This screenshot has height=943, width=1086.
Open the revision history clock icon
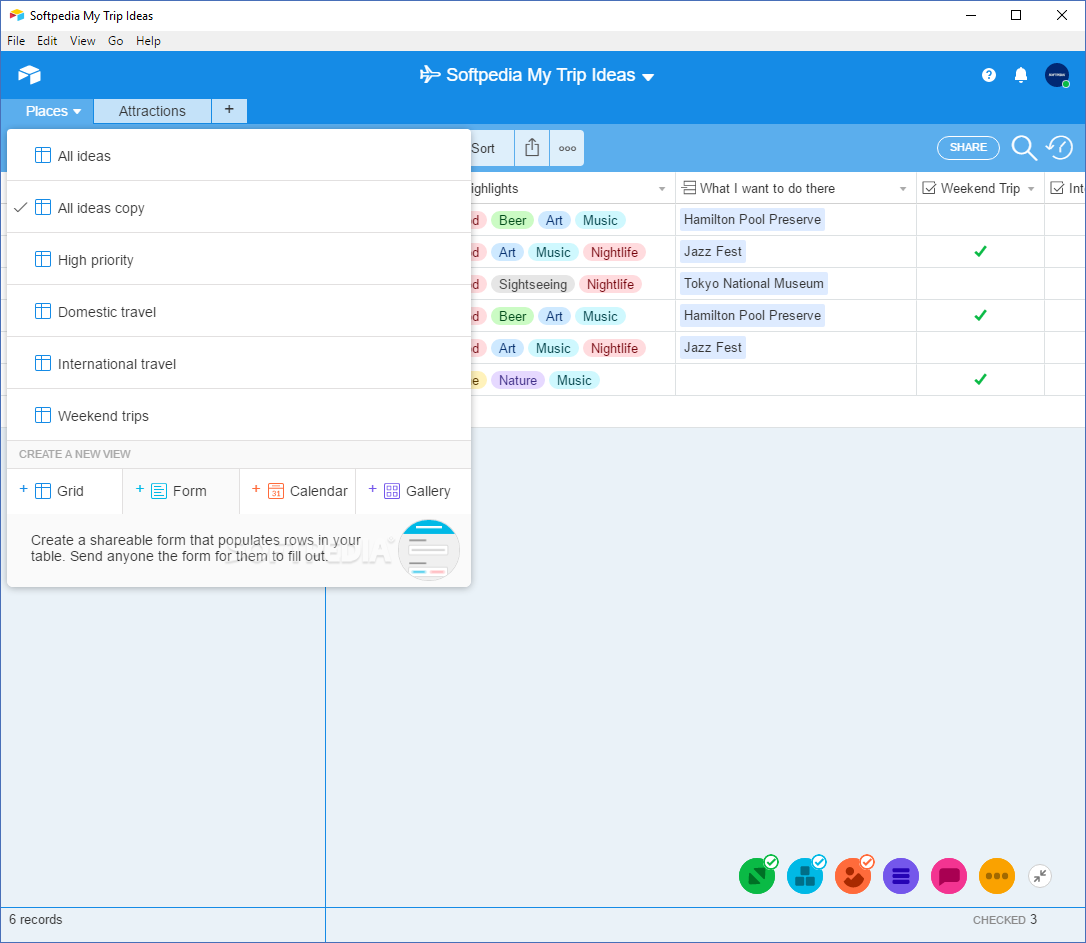(1060, 147)
